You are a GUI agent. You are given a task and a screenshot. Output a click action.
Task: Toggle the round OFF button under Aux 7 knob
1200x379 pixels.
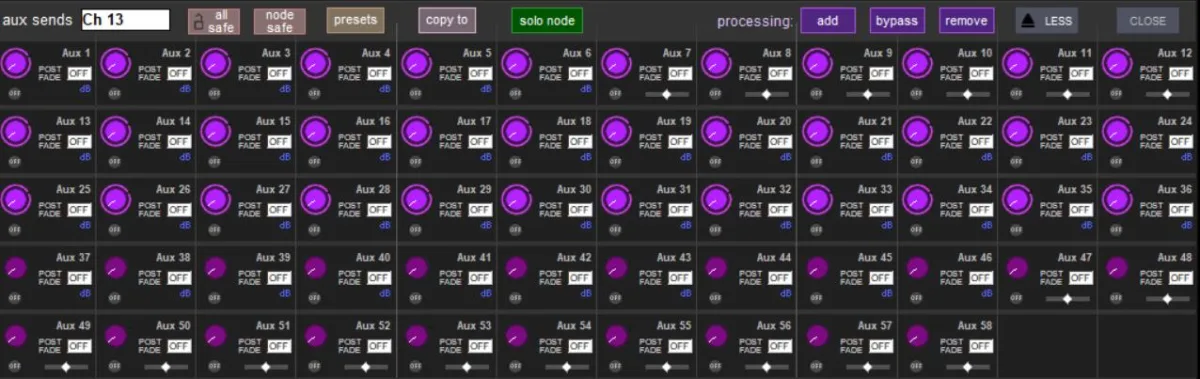tap(615, 93)
